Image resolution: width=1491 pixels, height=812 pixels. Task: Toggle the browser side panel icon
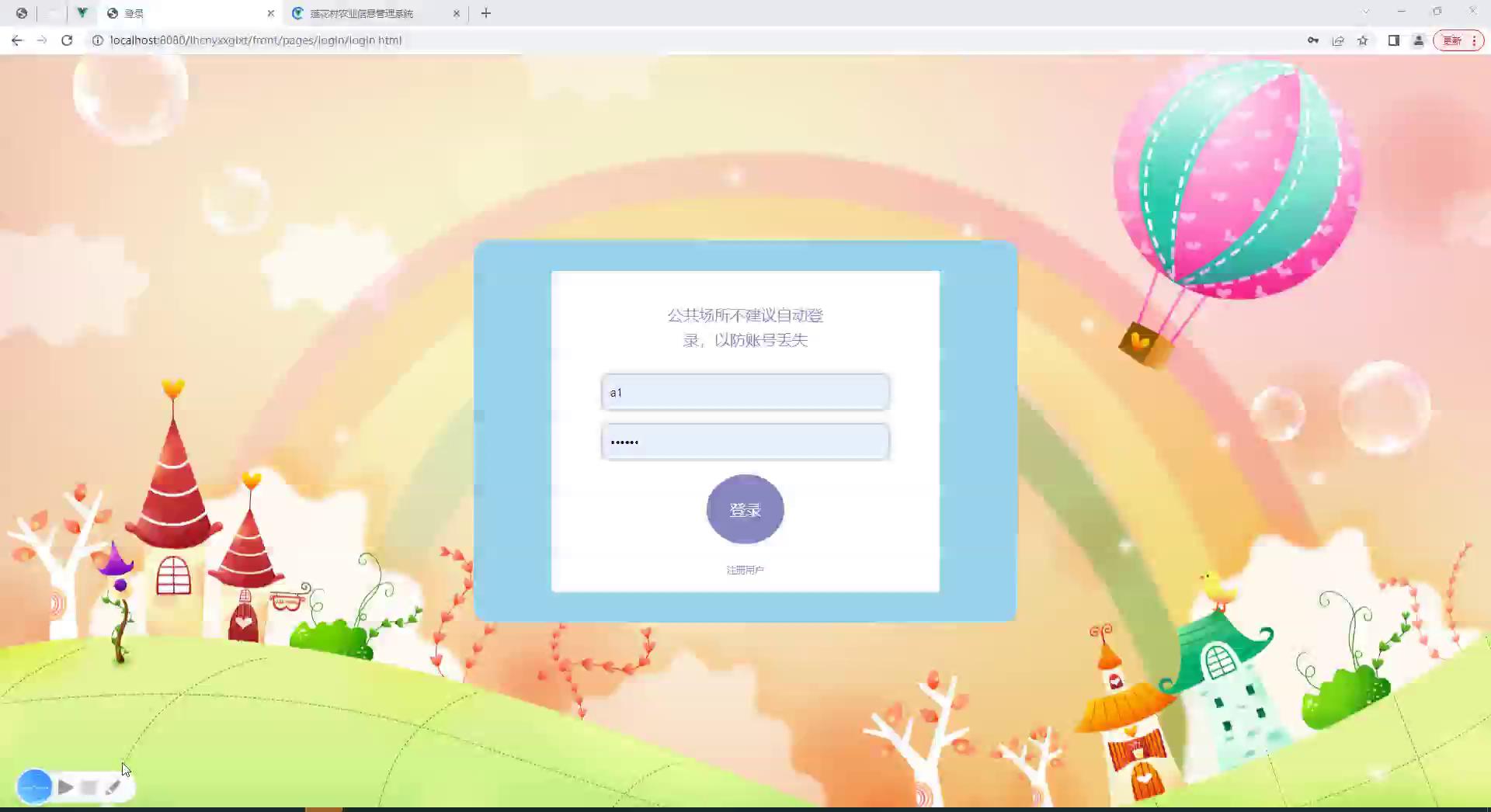(1394, 40)
